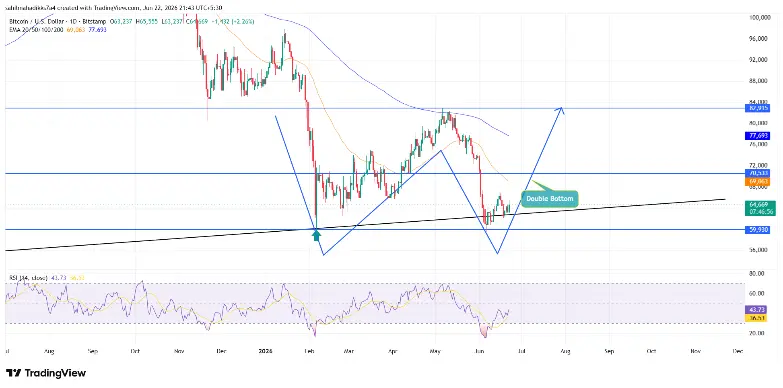Click the 2026 year label on the time axis

pos(265,351)
